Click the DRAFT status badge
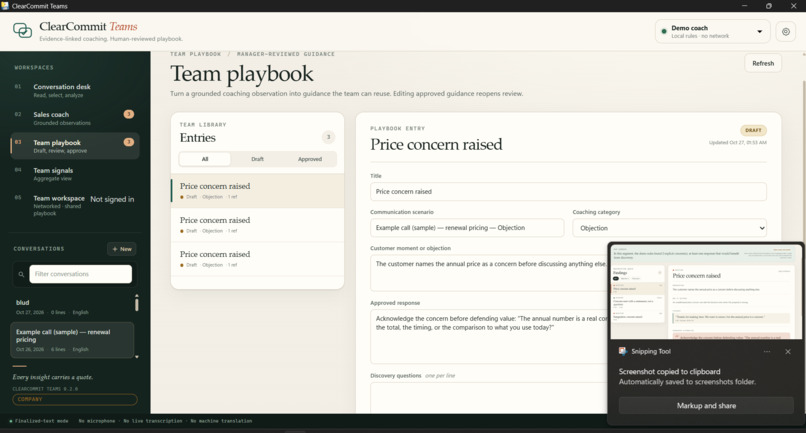Image resolution: width=806 pixels, height=433 pixels. (x=753, y=130)
